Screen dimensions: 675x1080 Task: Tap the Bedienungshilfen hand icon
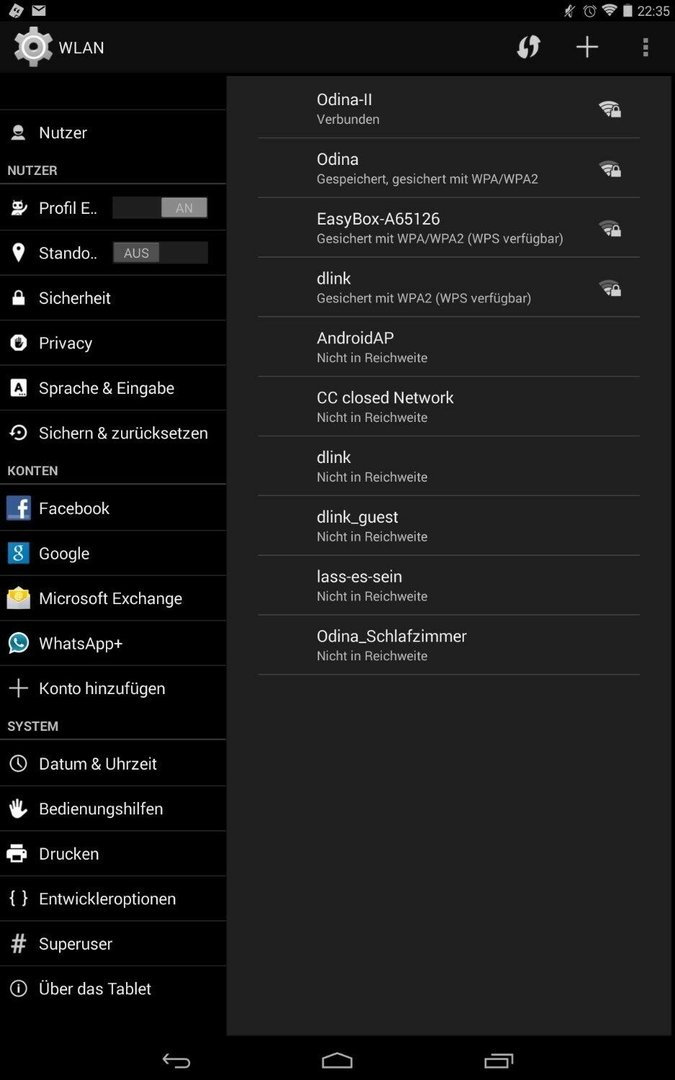(x=19, y=809)
